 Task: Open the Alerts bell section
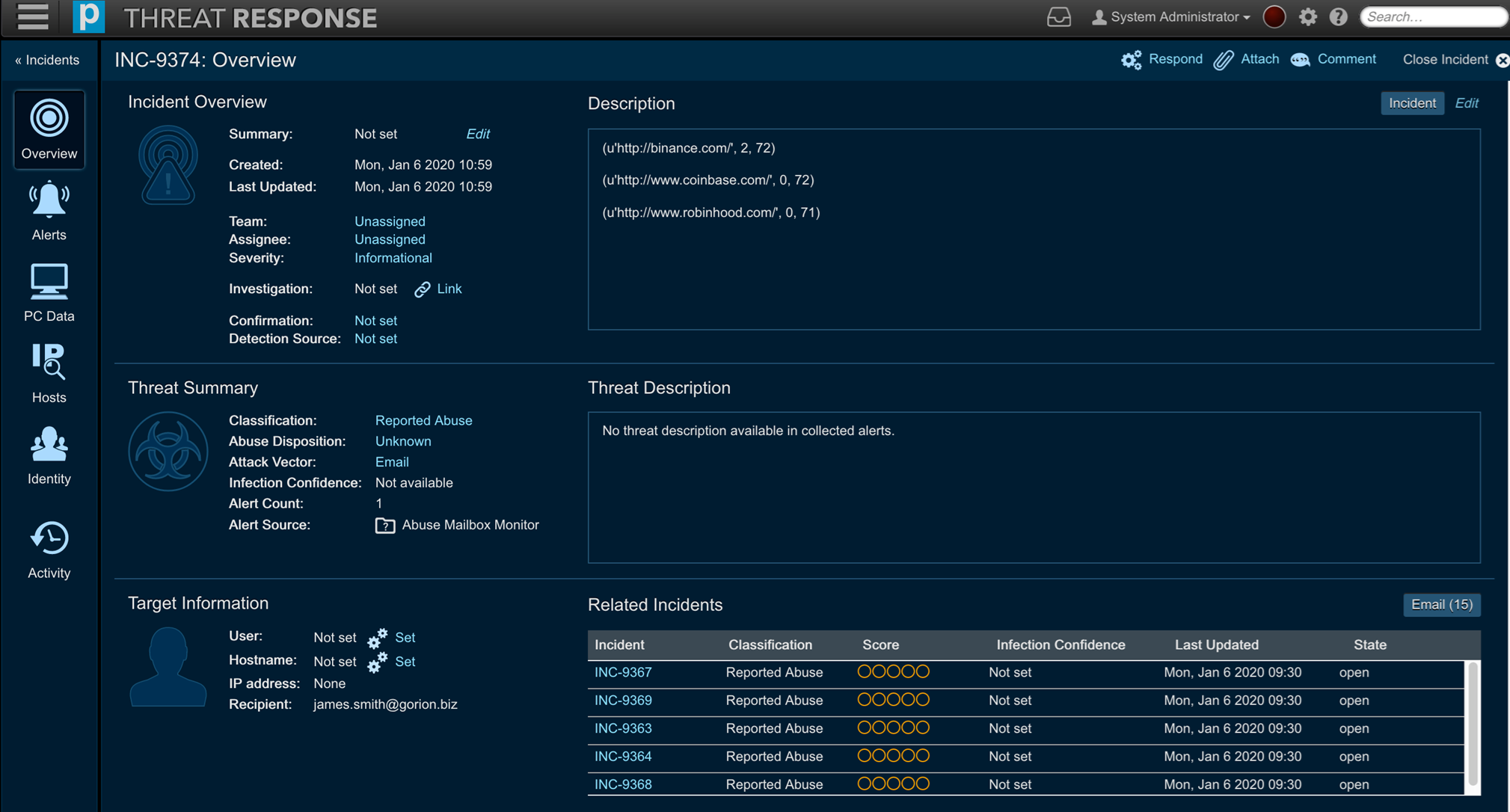point(49,211)
